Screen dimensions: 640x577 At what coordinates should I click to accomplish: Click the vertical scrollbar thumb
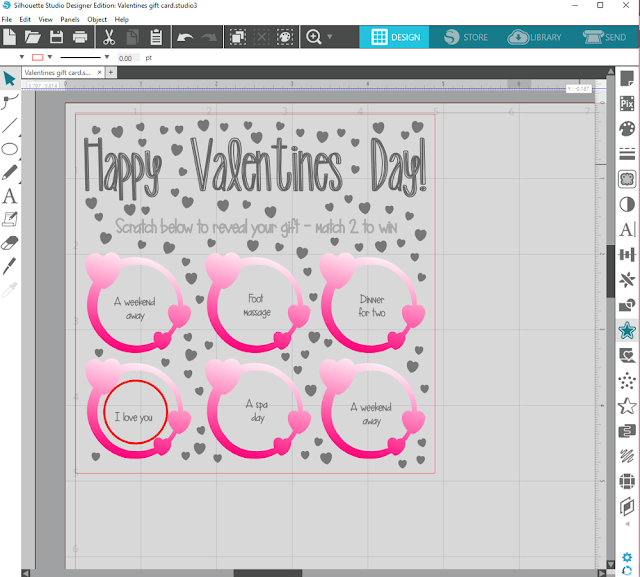coord(610,271)
